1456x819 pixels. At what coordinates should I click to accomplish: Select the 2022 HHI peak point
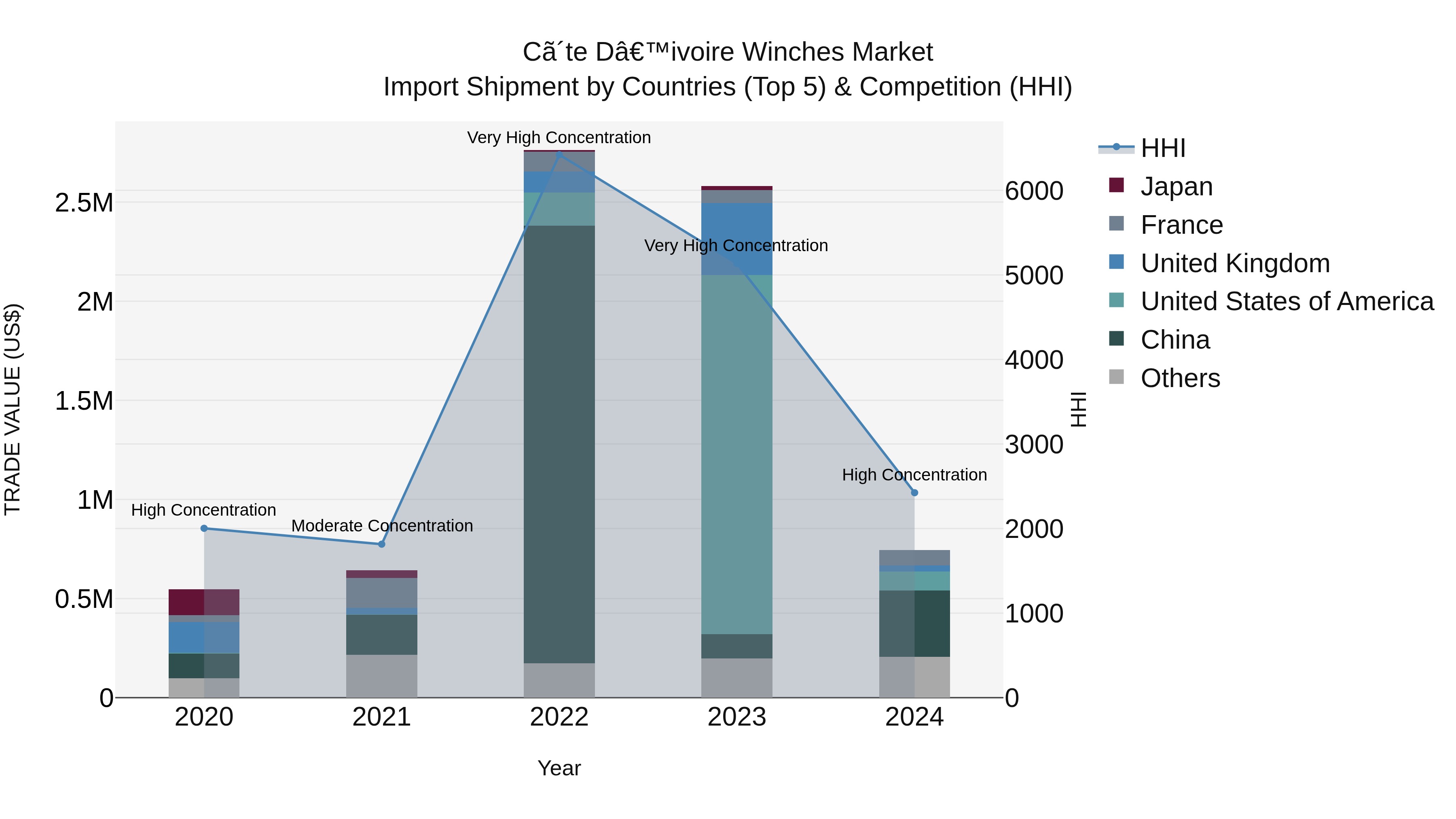click(x=559, y=154)
